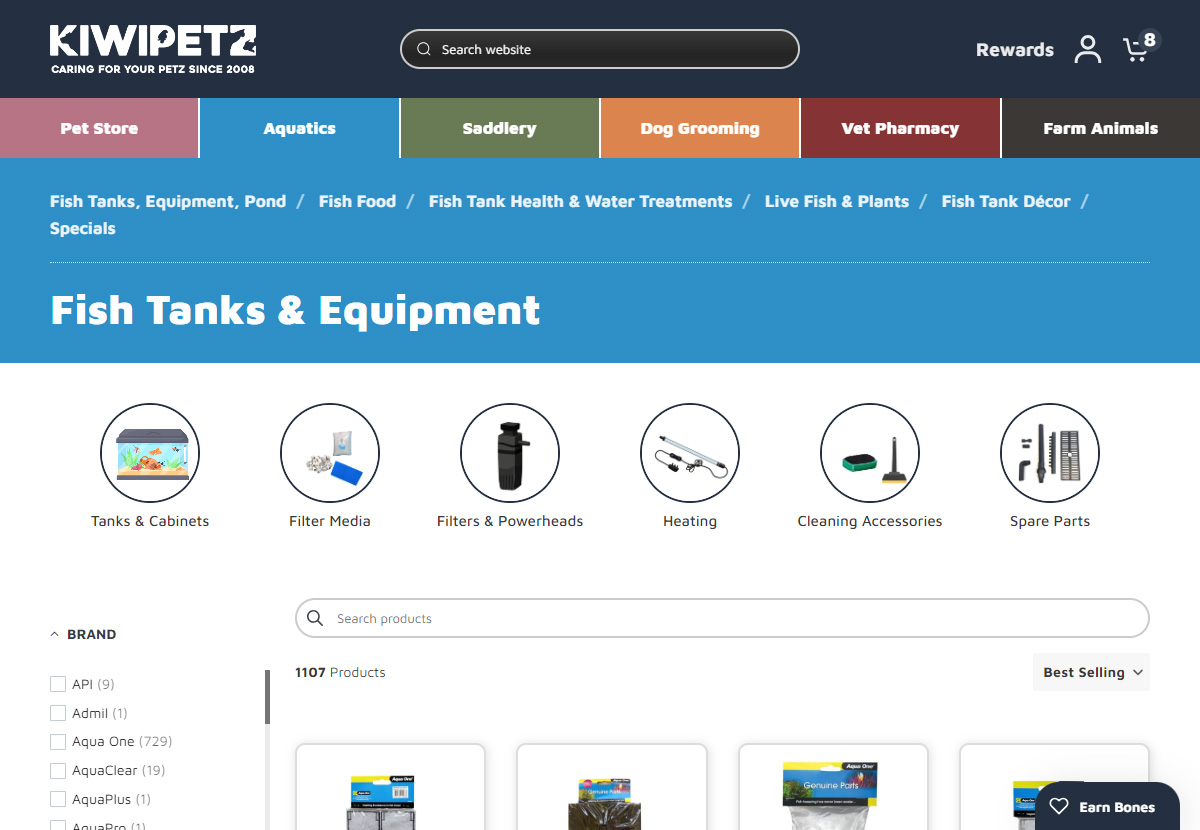Viewport: 1200px width, 830px height.
Task: Click the user account icon
Action: click(x=1088, y=50)
